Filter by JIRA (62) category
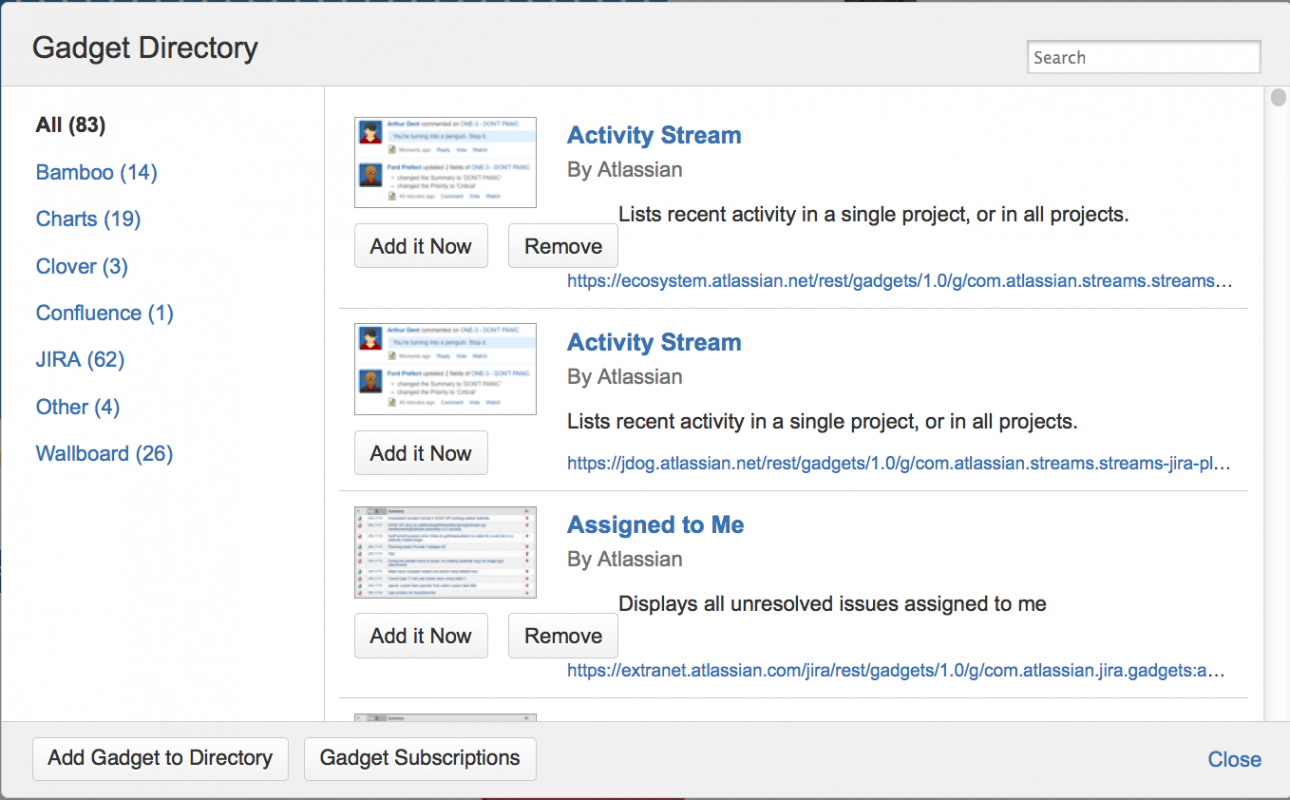The width and height of the screenshot is (1290, 800). click(x=80, y=360)
